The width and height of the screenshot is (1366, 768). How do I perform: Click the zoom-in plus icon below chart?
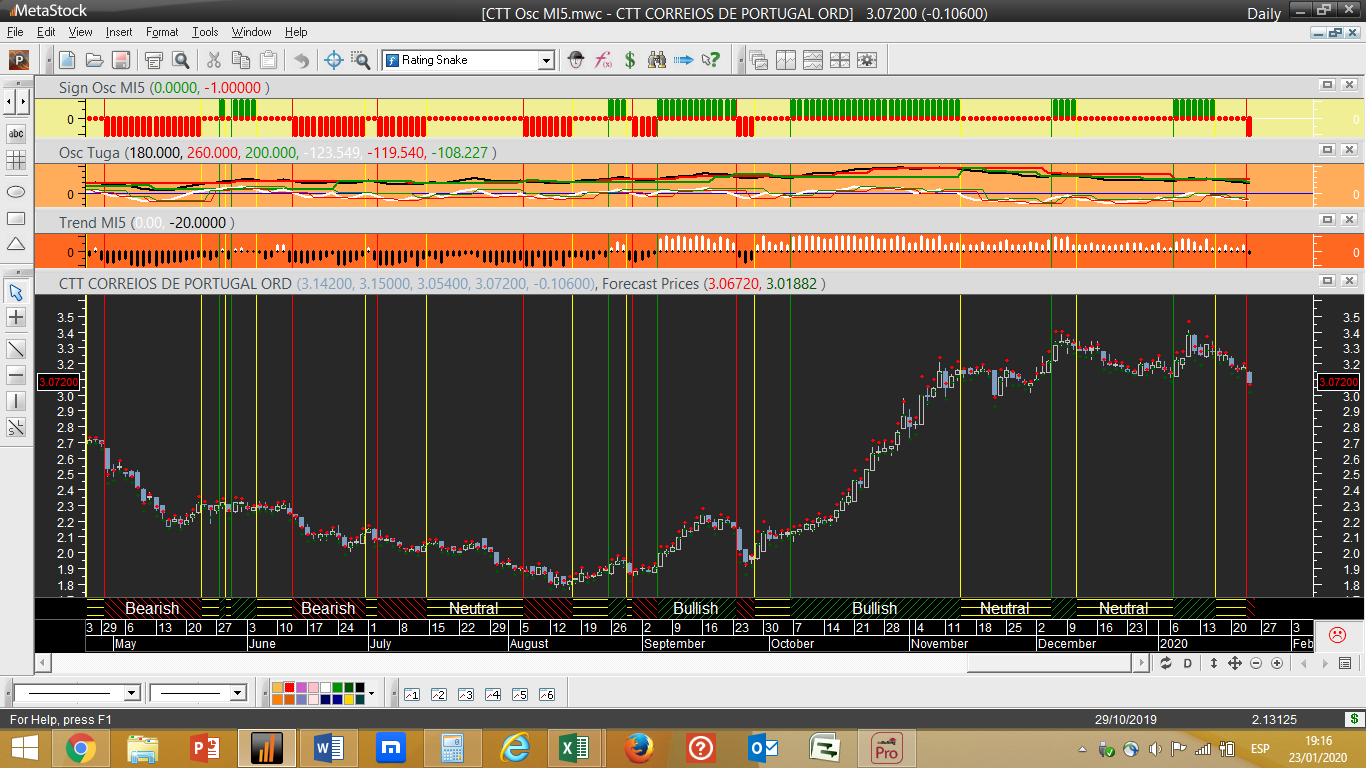(x=1277, y=663)
